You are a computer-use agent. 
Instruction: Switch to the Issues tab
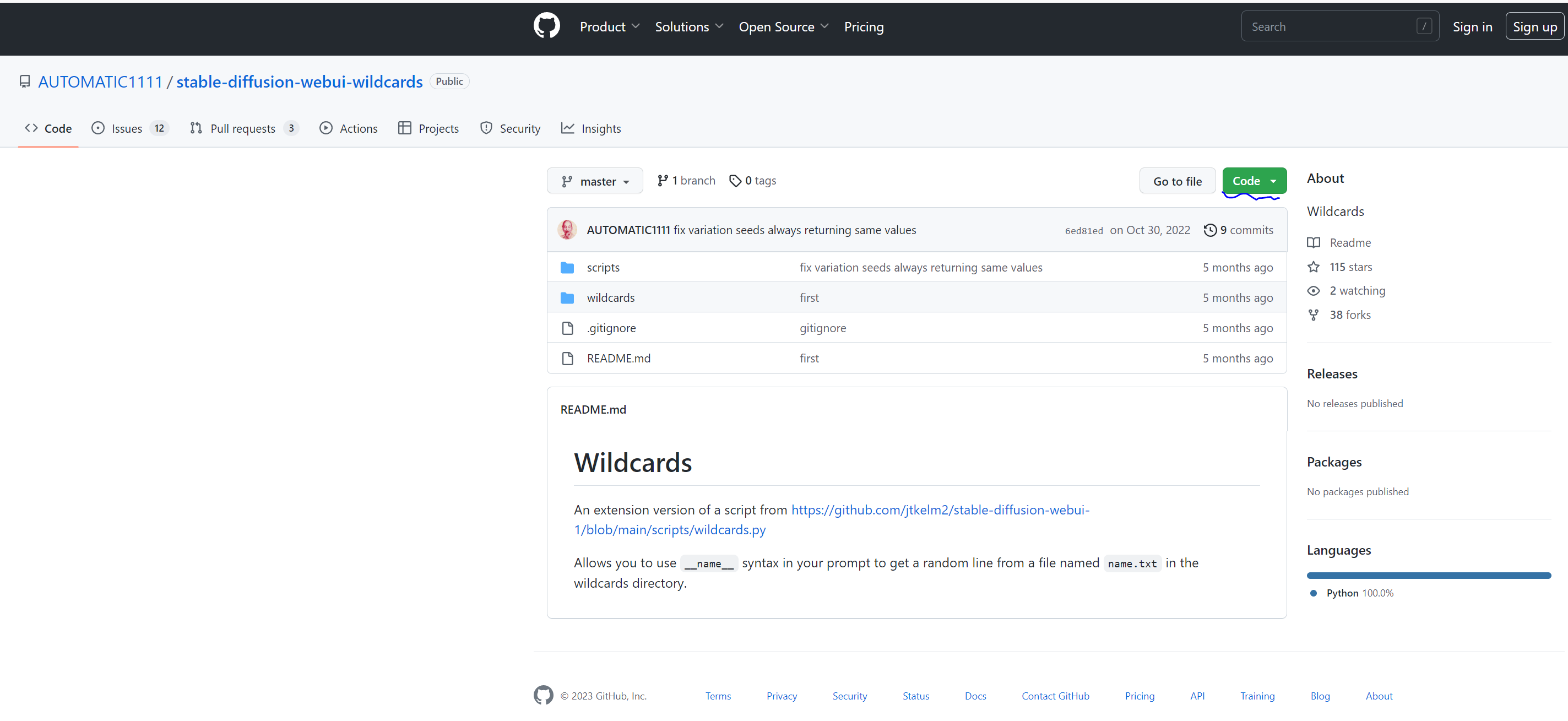click(126, 128)
